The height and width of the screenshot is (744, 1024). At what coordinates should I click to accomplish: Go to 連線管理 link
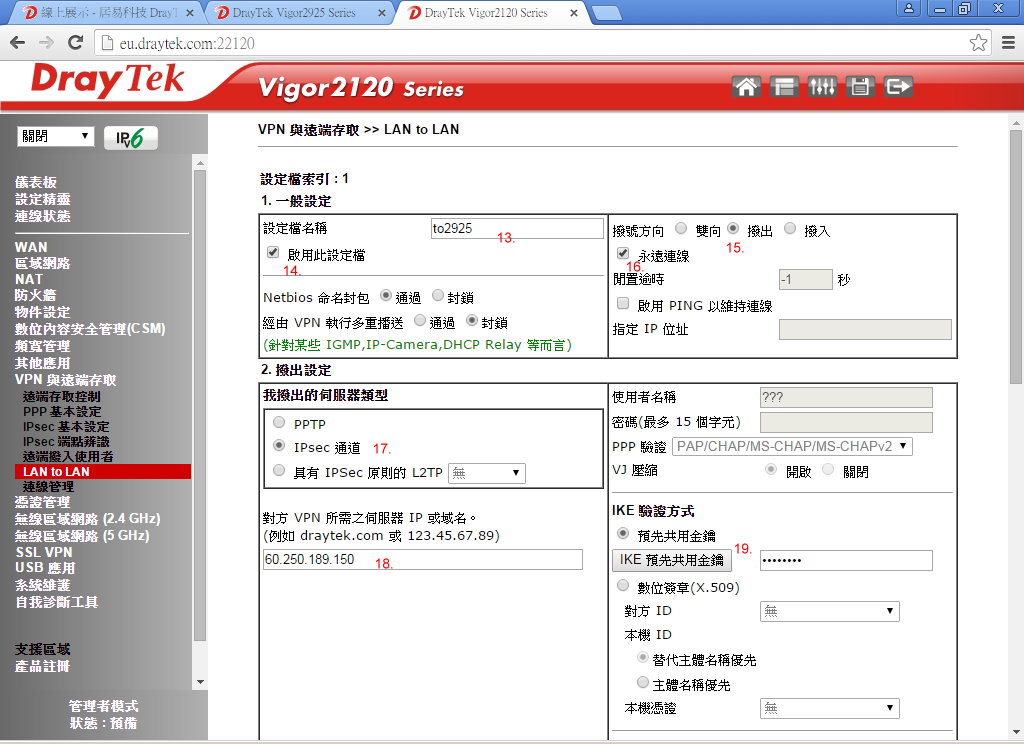pyautogui.click(x=48, y=487)
